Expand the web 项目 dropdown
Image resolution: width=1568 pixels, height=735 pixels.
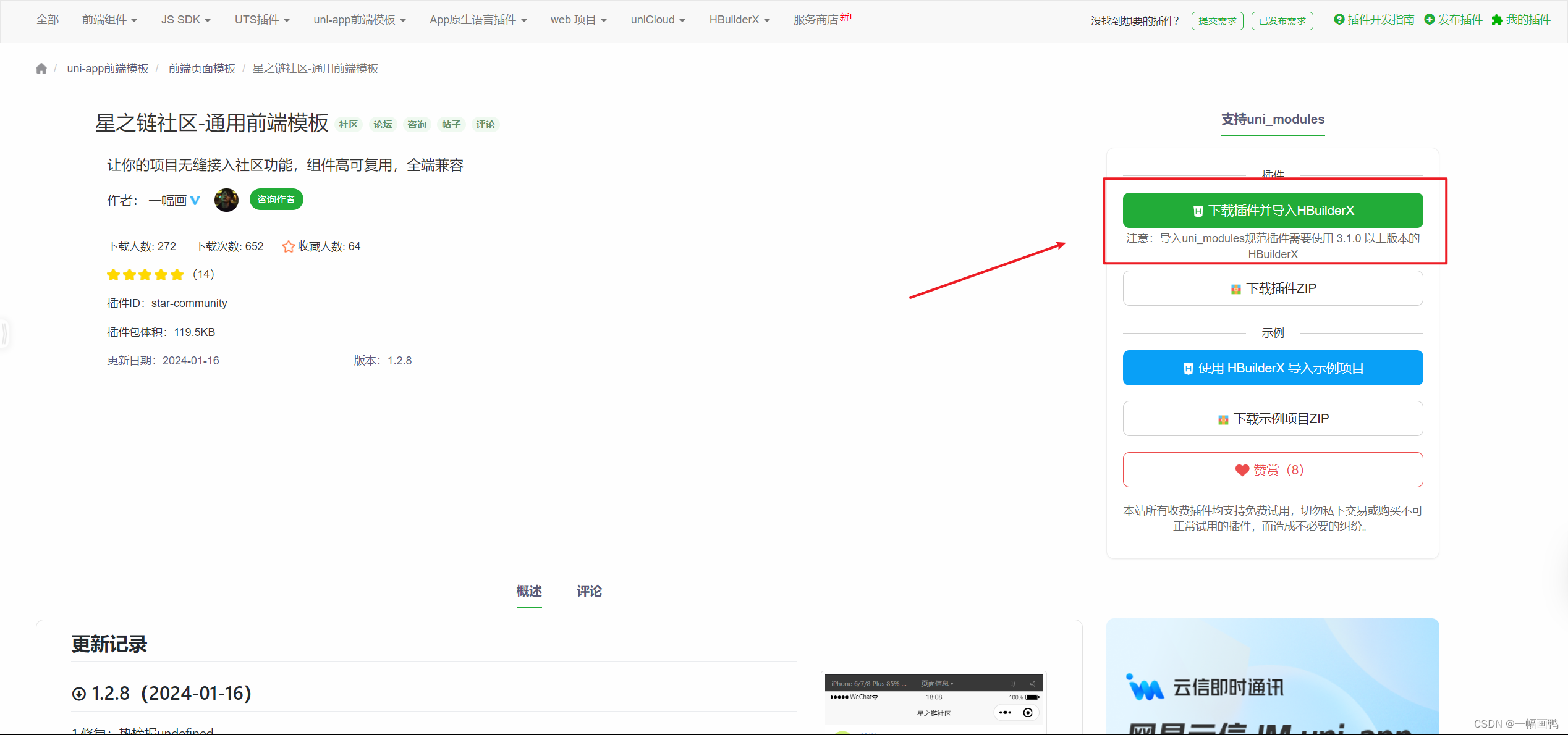point(578,20)
